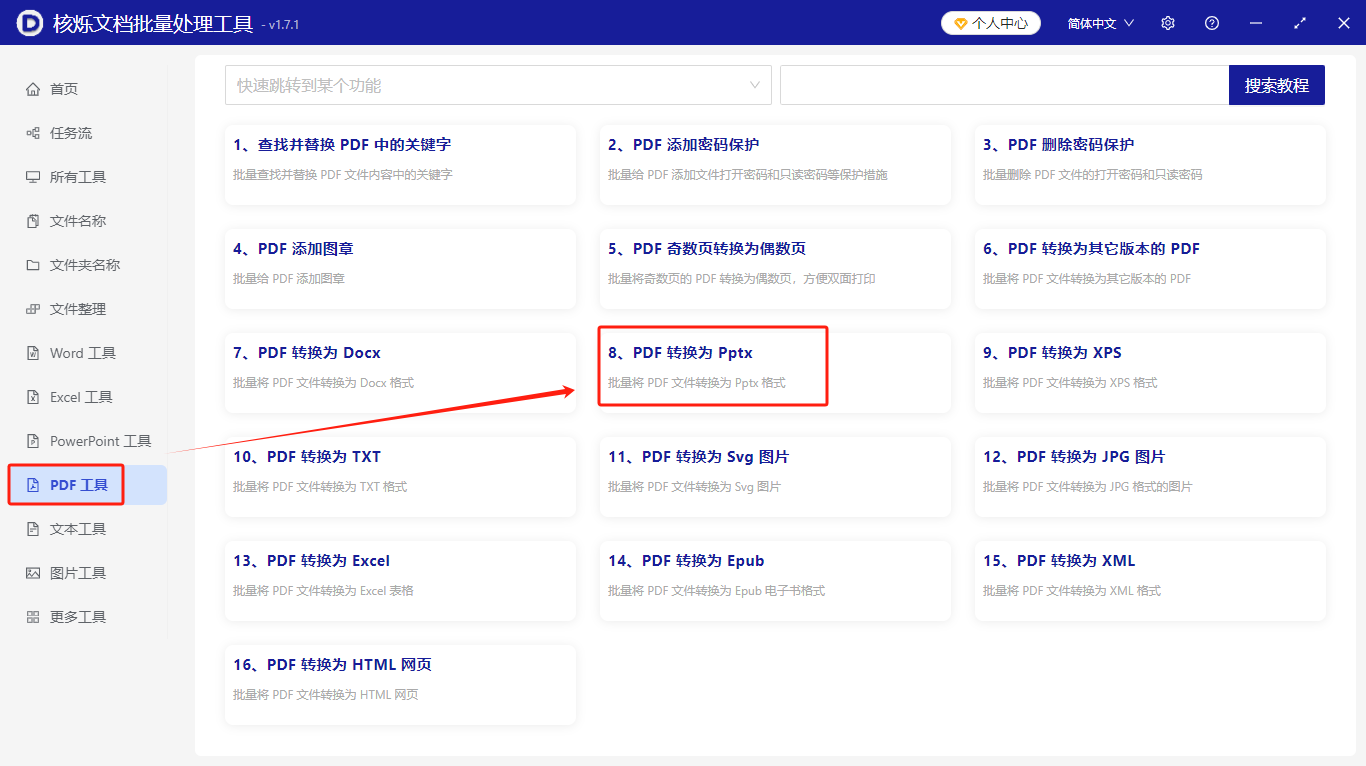The width and height of the screenshot is (1366, 766).
Task: Expand the 快速跳转到某个功能 combo box
Action: click(x=498, y=85)
